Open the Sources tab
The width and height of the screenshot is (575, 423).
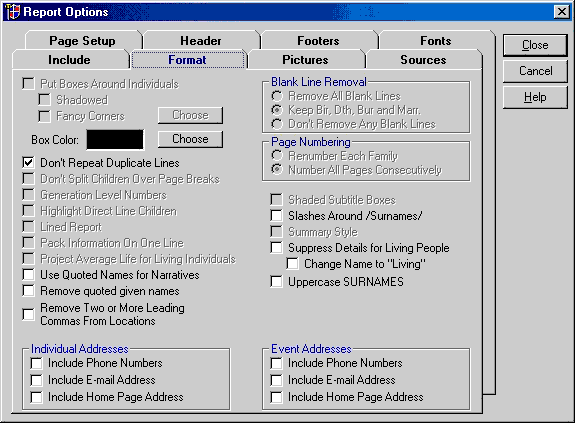point(423,59)
